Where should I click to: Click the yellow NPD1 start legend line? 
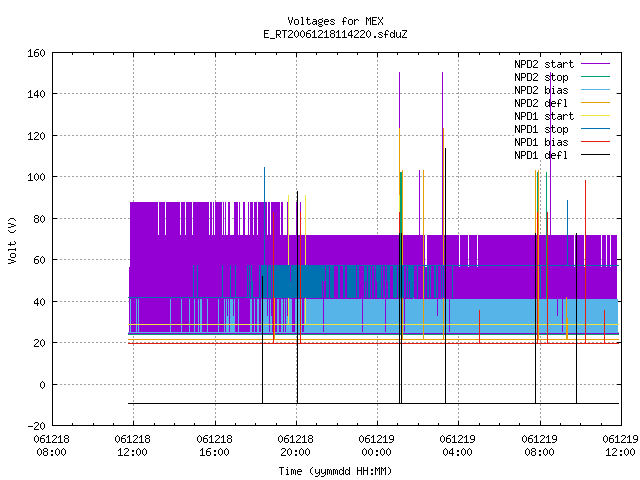(595, 116)
